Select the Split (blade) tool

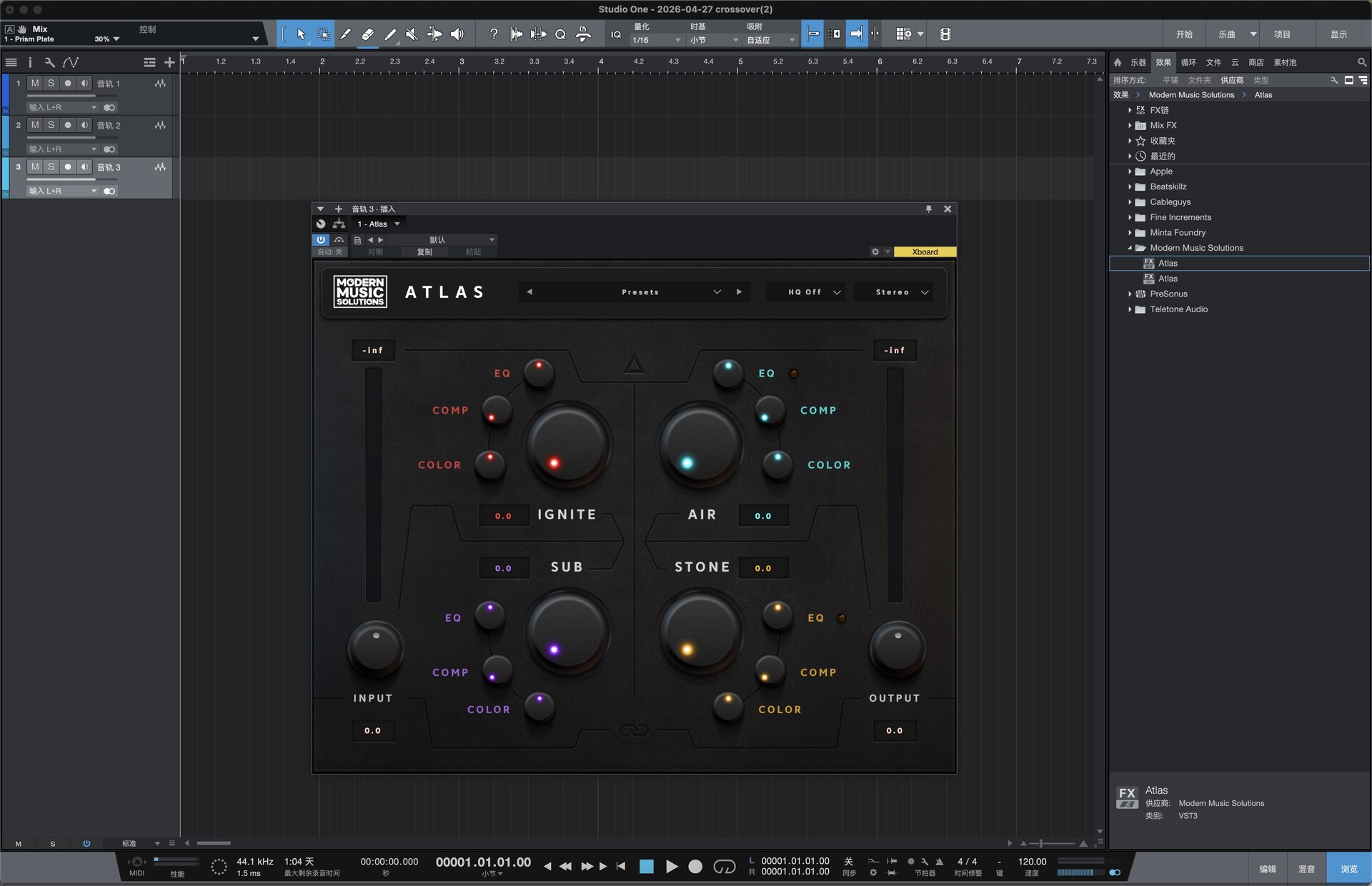345,34
